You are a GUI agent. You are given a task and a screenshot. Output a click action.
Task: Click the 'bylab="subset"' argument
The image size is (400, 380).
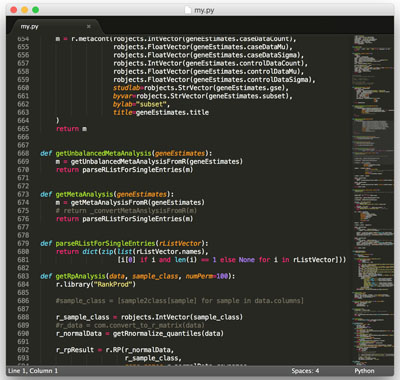(x=141, y=104)
